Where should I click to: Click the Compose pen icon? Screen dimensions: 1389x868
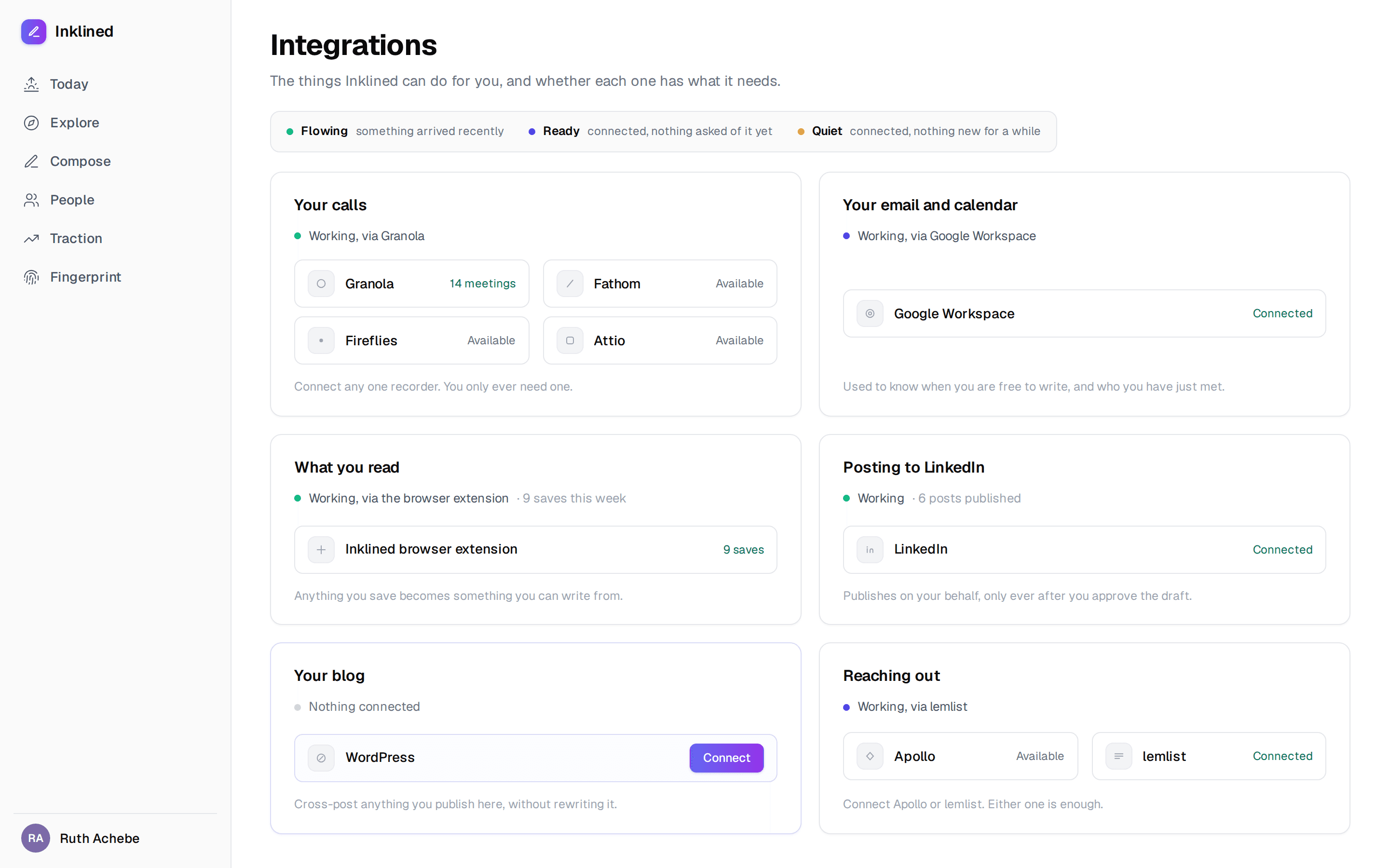[31, 162]
